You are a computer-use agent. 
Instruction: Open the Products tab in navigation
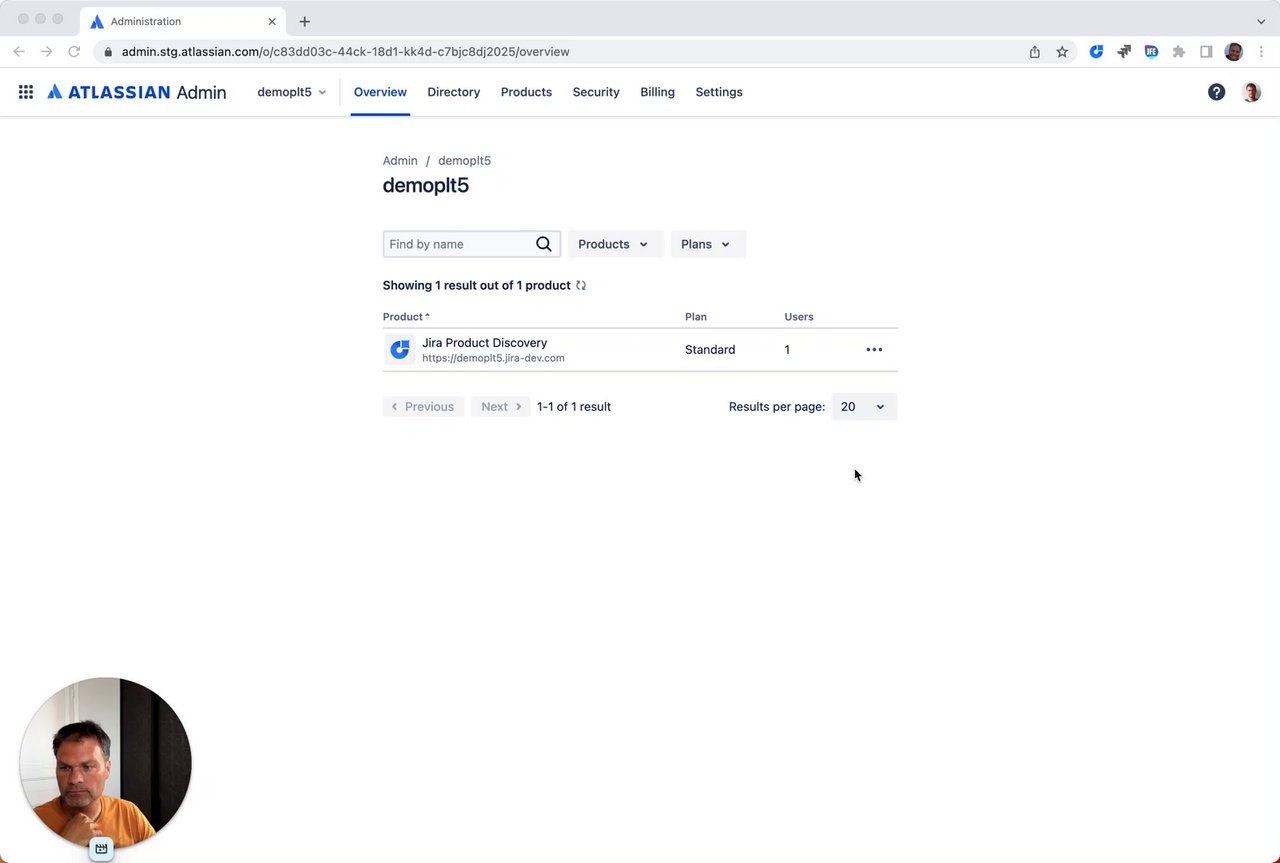pyautogui.click(x=526, y=92)
